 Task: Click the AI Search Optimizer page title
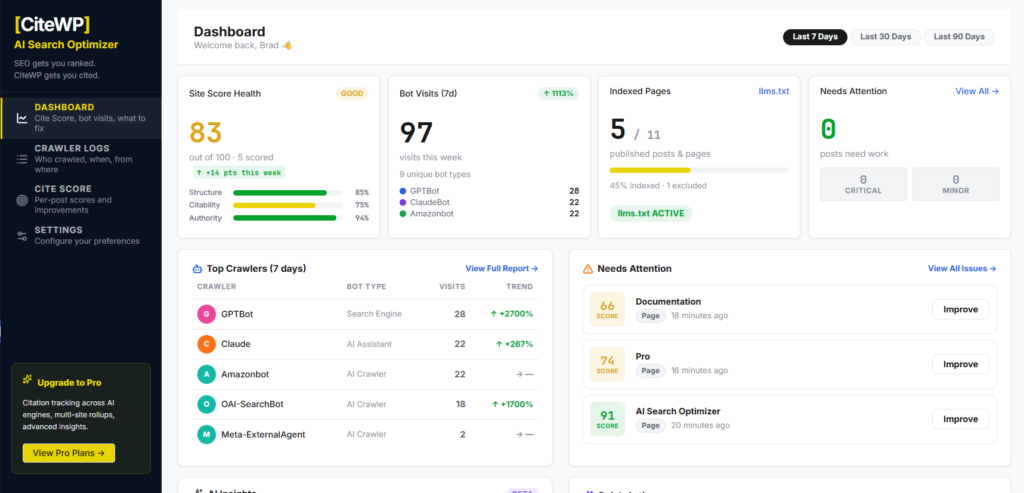point(678,411)
